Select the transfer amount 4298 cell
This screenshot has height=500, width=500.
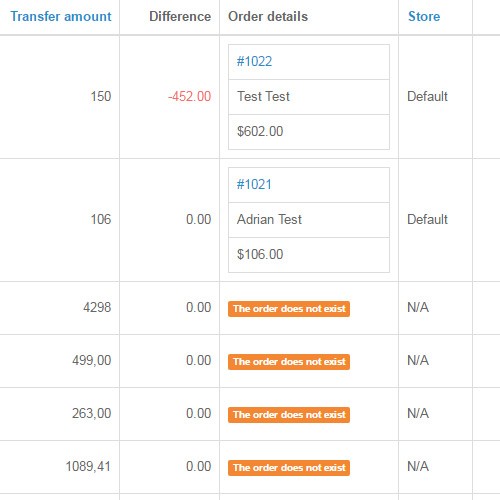(x=60, y=308)
